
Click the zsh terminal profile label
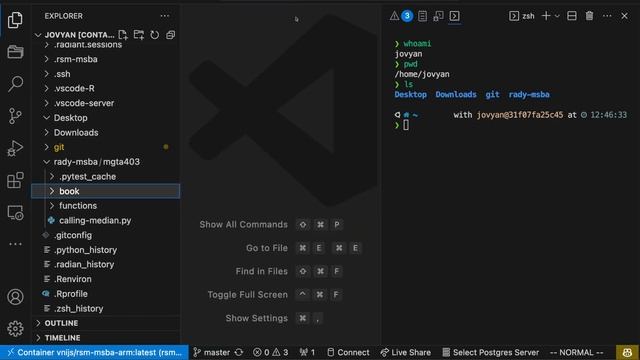click(x=522, y=16)
